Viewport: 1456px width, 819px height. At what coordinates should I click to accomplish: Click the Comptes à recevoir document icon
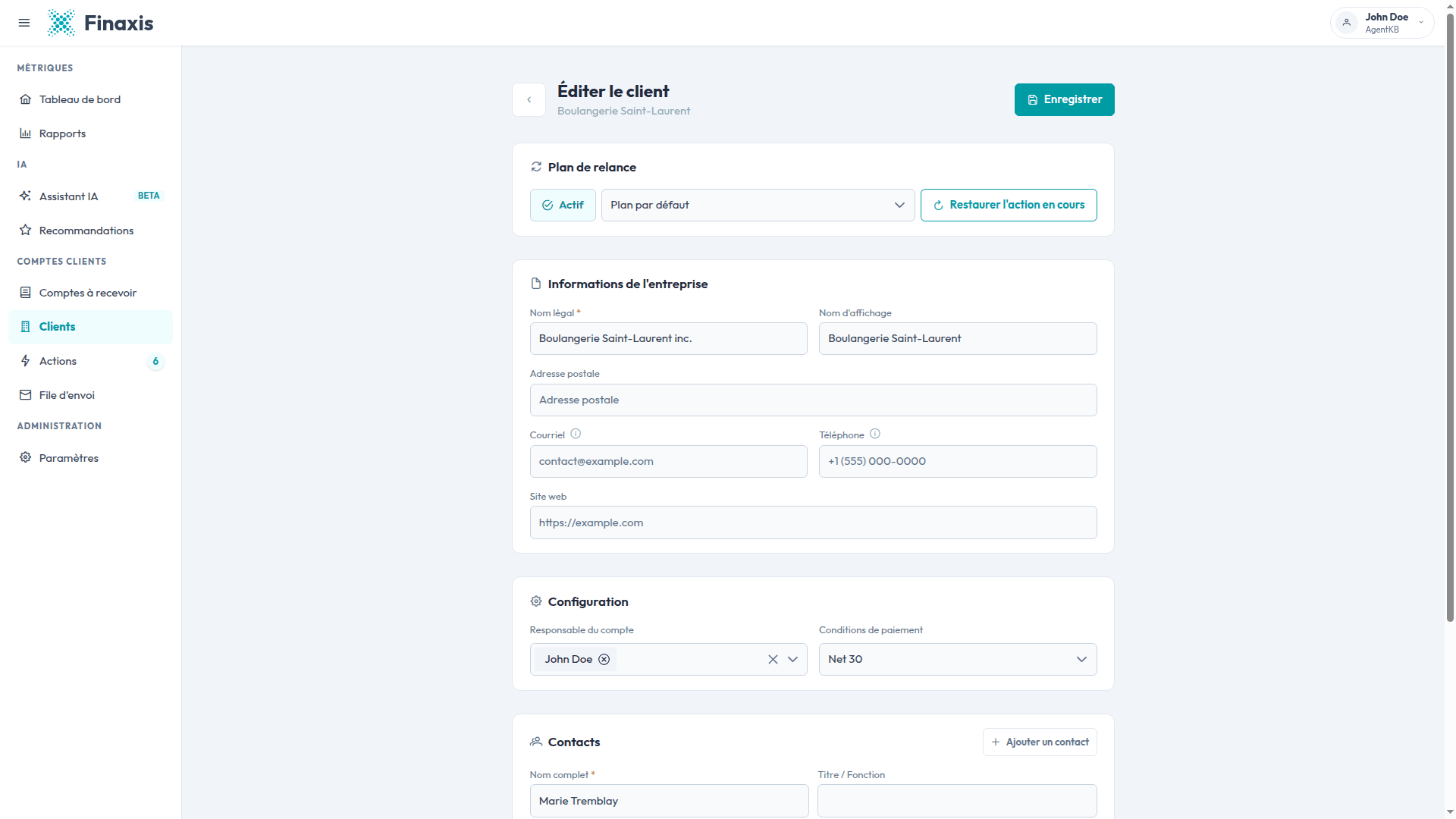click(25, 293)
